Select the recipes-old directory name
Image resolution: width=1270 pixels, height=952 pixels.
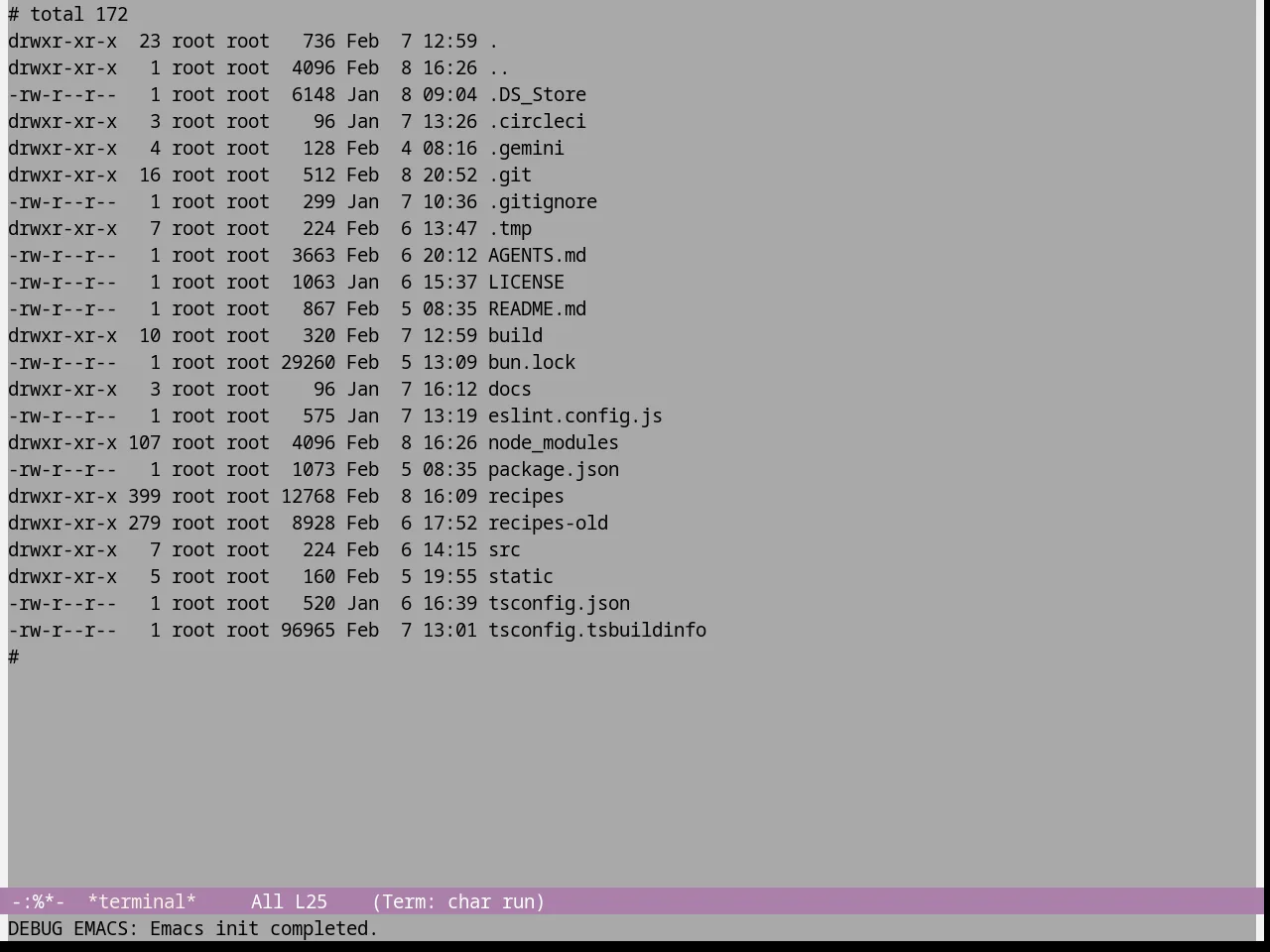[548, 523]
